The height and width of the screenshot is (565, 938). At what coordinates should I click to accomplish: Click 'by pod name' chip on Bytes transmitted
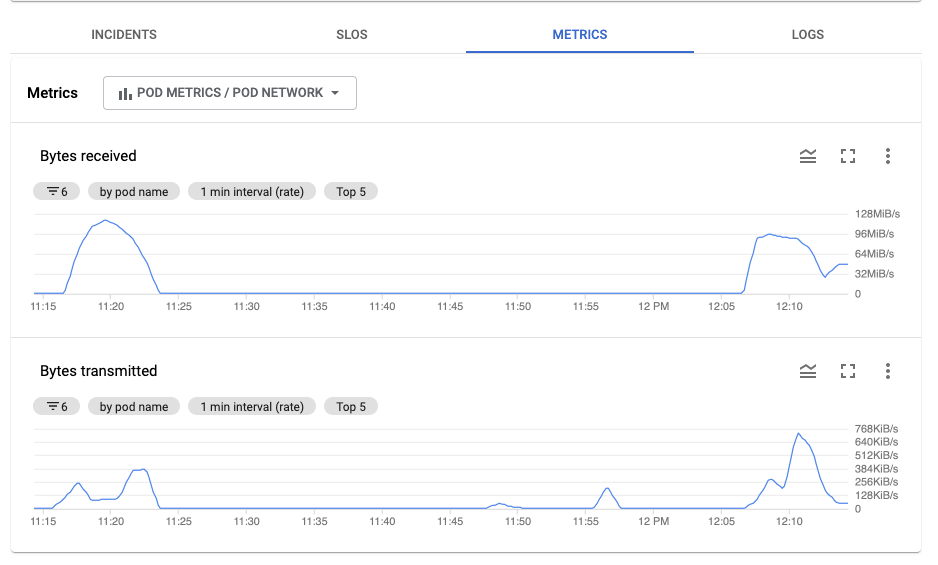point(134,406)
